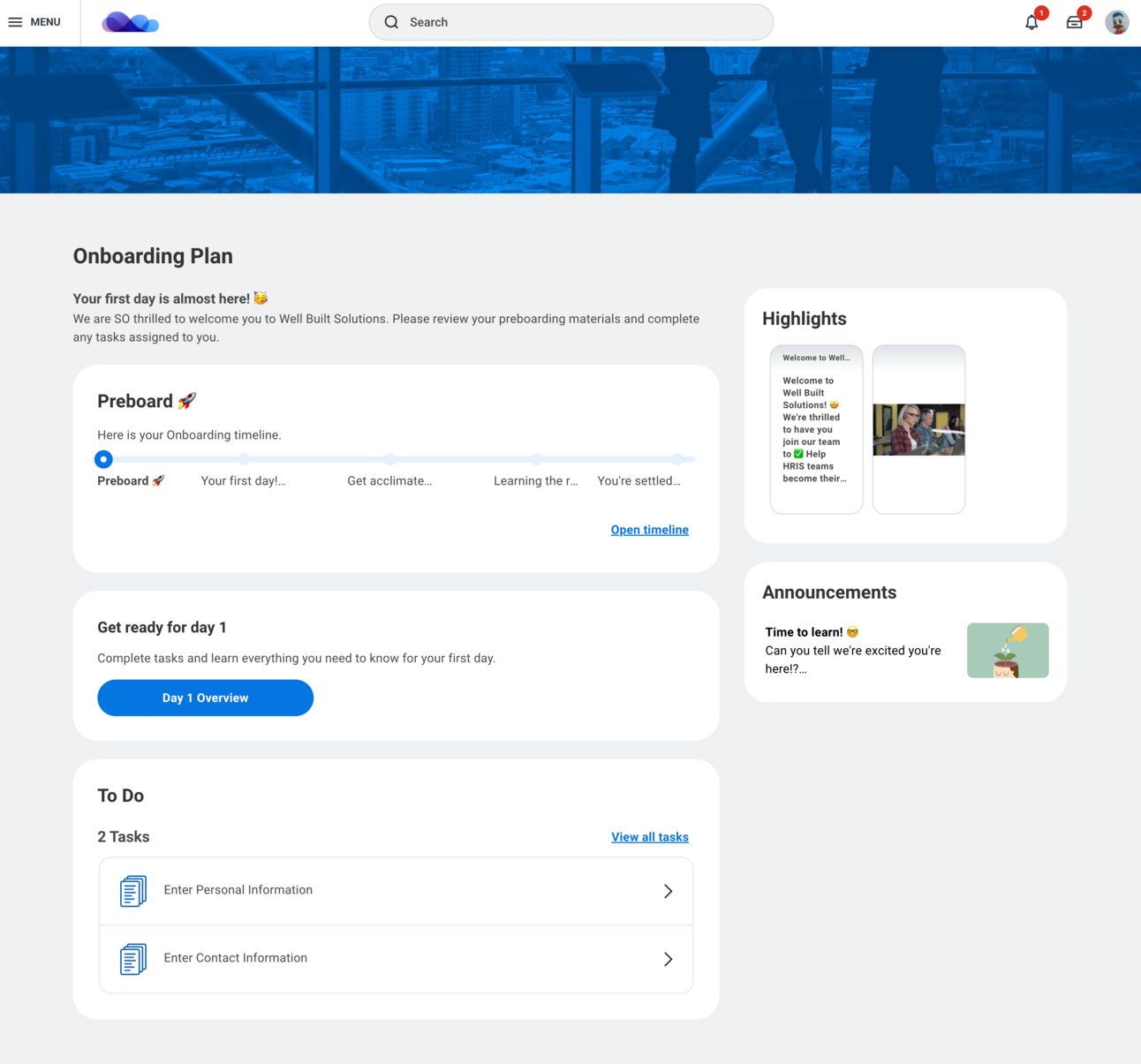Viewport: 1141px width, 1064px height.
Task: Expand chevron for Enter Contact Information
Action: click(668, 959)
